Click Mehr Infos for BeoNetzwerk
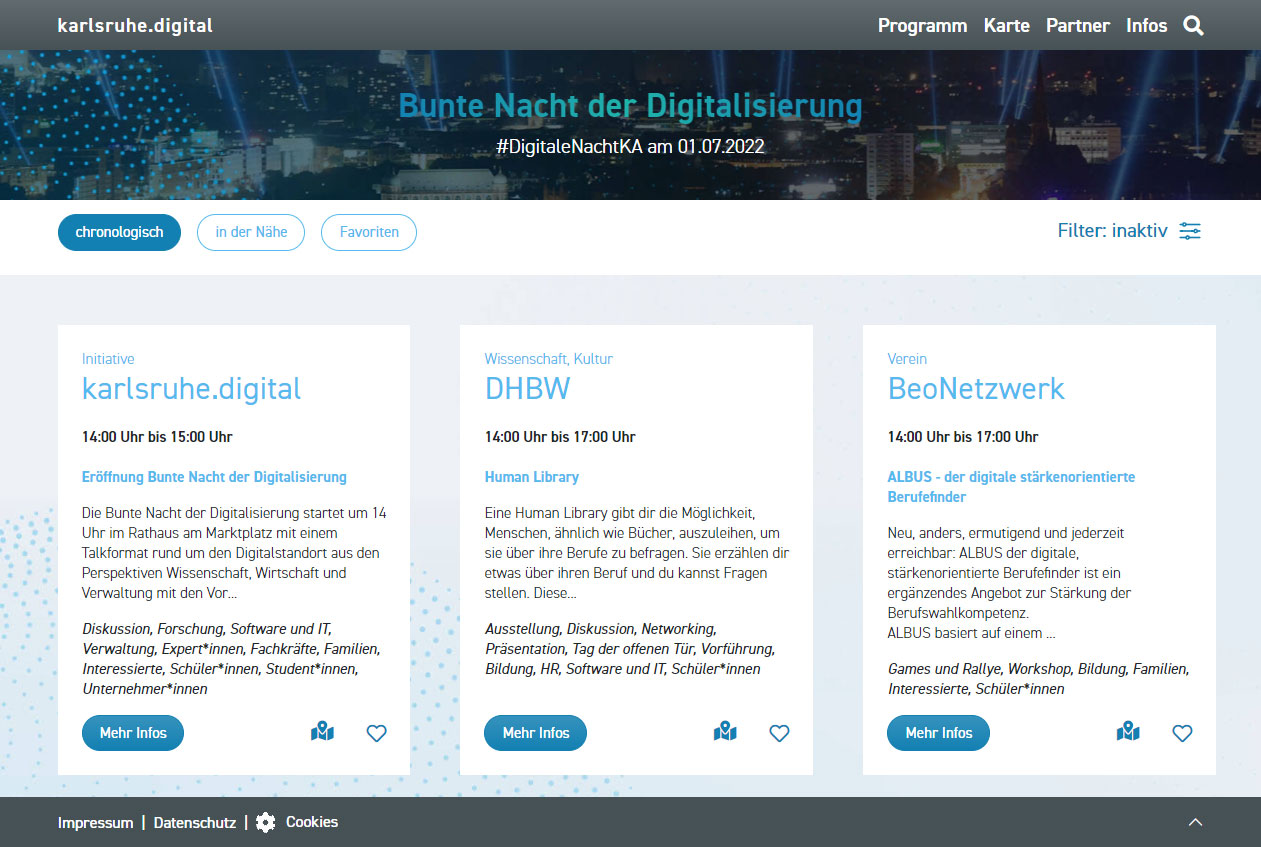This screenshot has width=1261, height=847. pyautogui.click(x=938, y=733)
